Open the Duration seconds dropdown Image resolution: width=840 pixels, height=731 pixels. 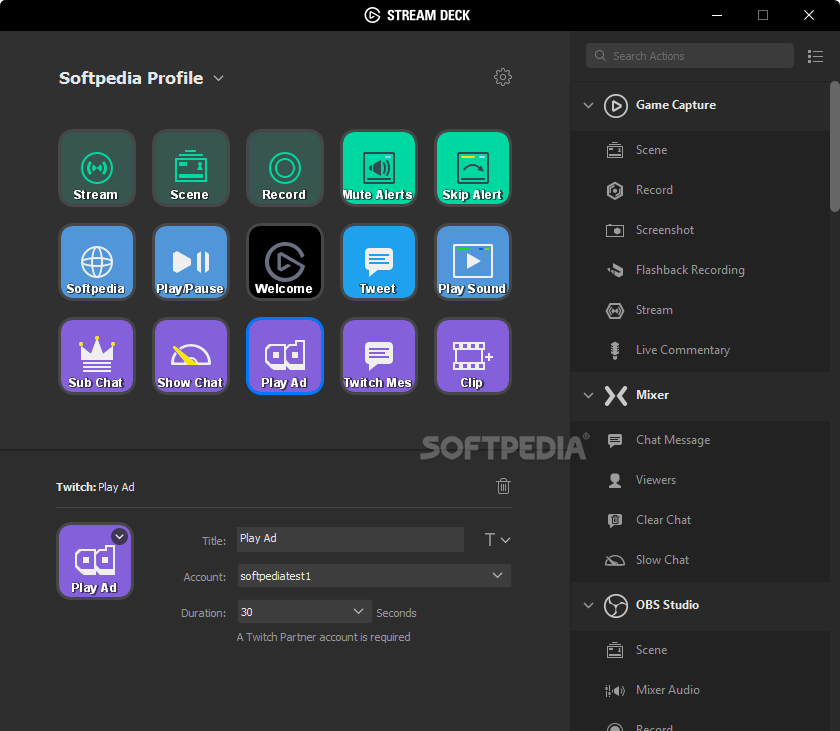click(304, 612)
